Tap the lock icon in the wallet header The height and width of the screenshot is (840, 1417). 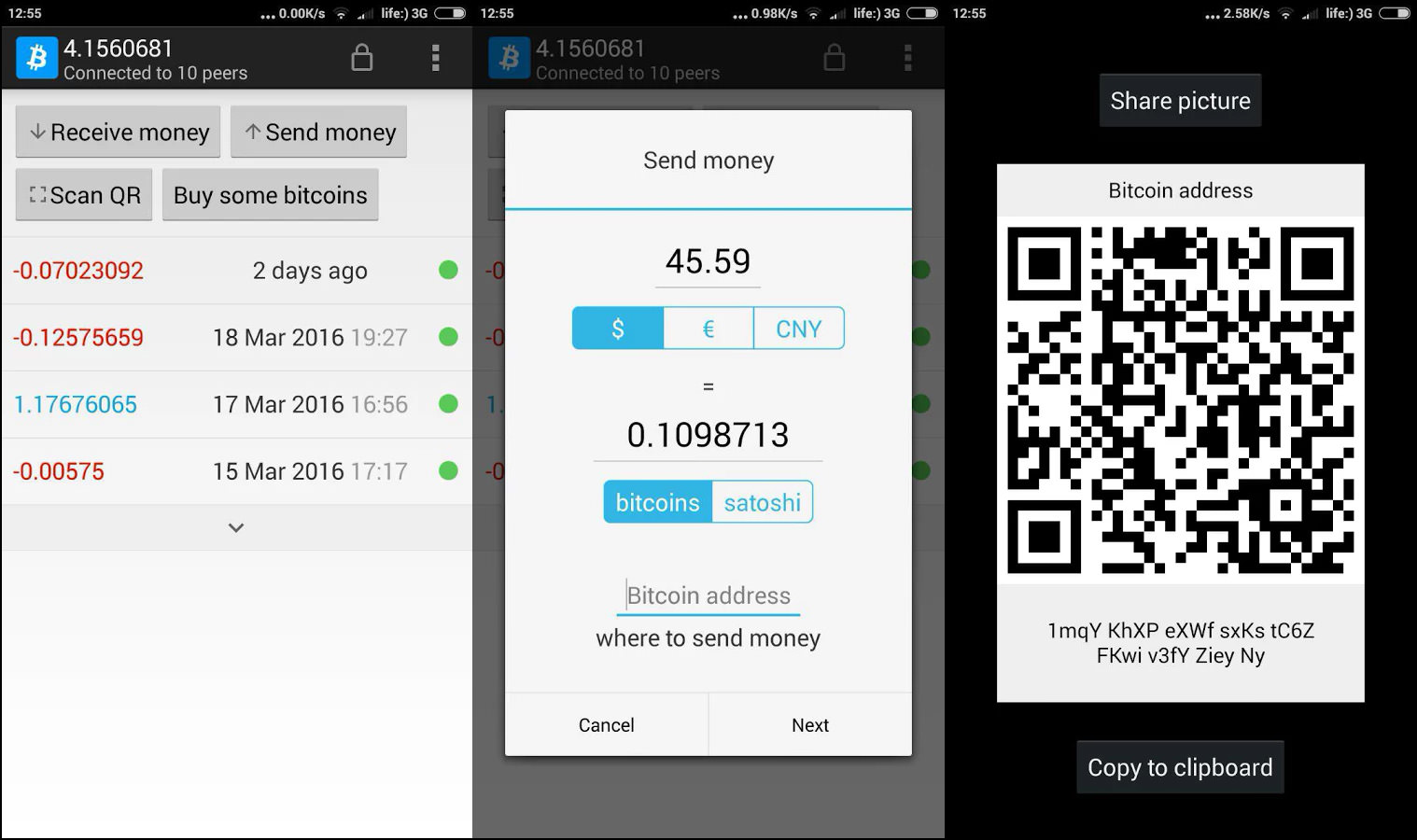pos(361,58)
